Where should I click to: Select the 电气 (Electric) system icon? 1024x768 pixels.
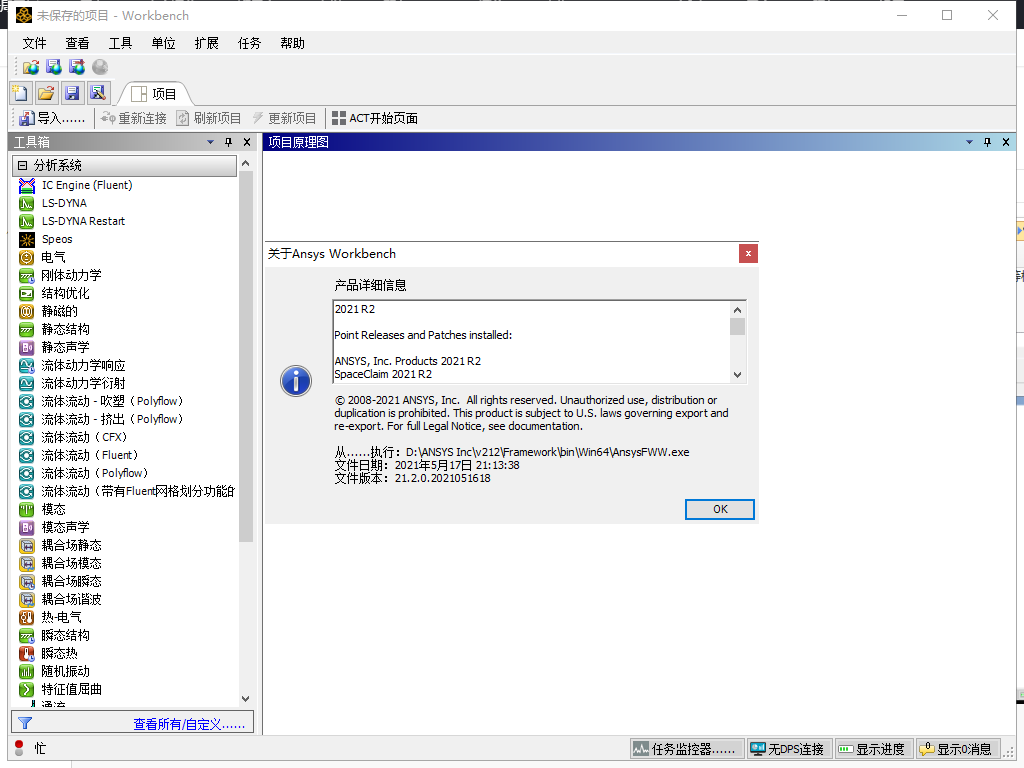27,257
